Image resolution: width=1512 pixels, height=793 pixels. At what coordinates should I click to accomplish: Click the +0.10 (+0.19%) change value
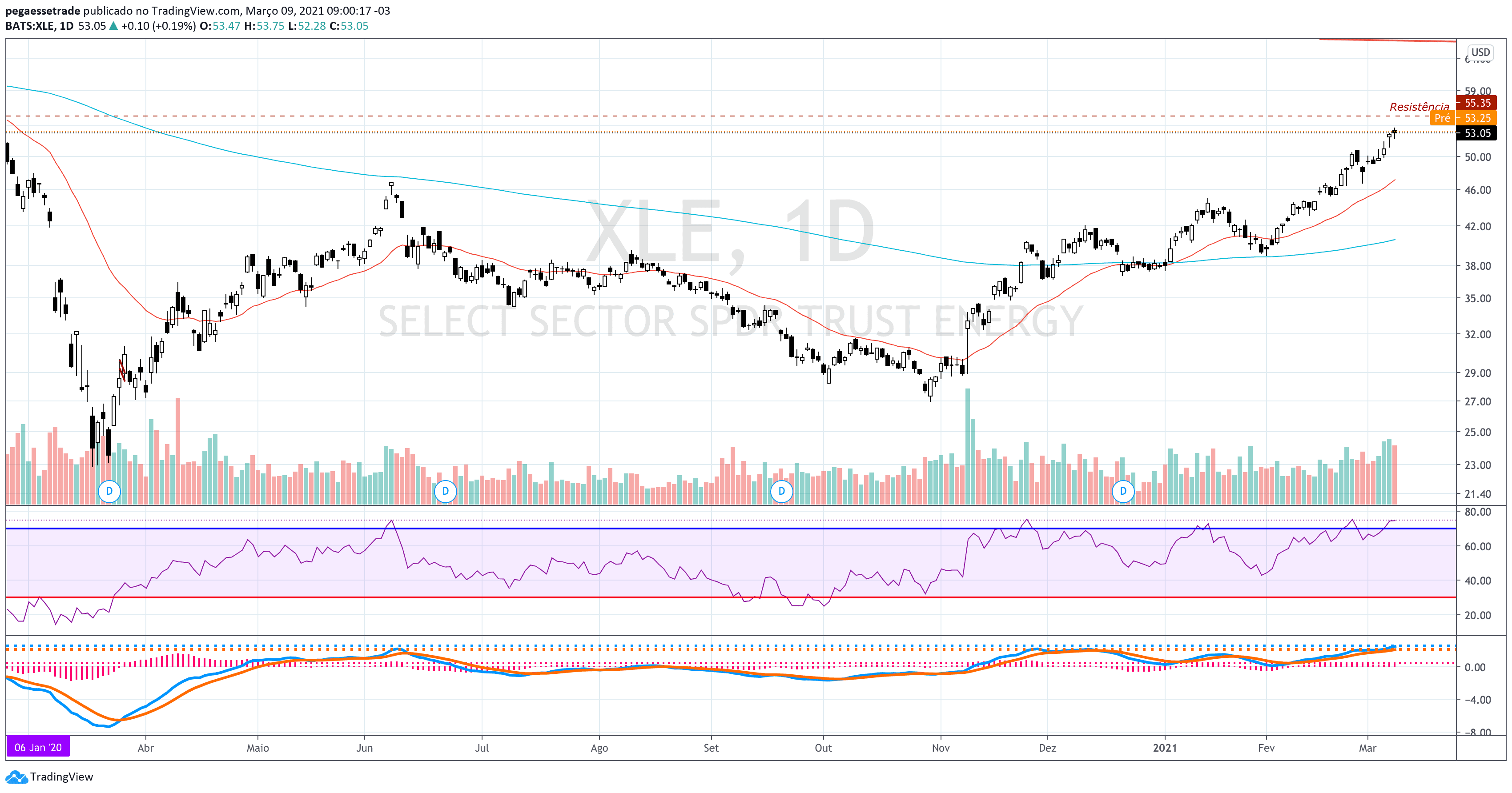158,26
